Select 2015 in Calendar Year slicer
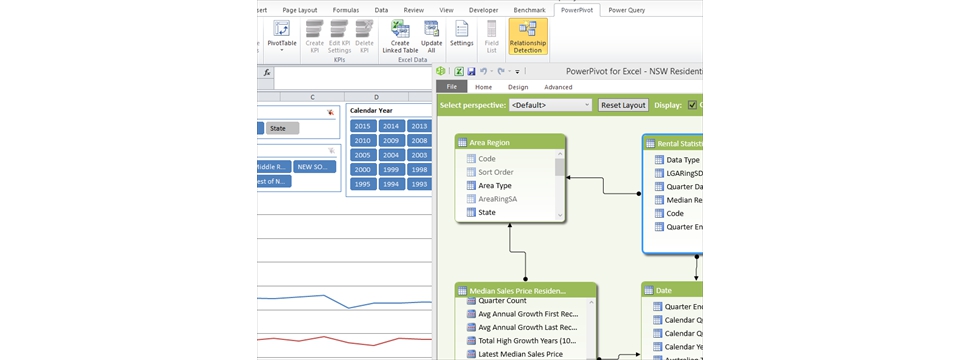The height and width of the screenshot is (360, 960). [x=362, y=126]
